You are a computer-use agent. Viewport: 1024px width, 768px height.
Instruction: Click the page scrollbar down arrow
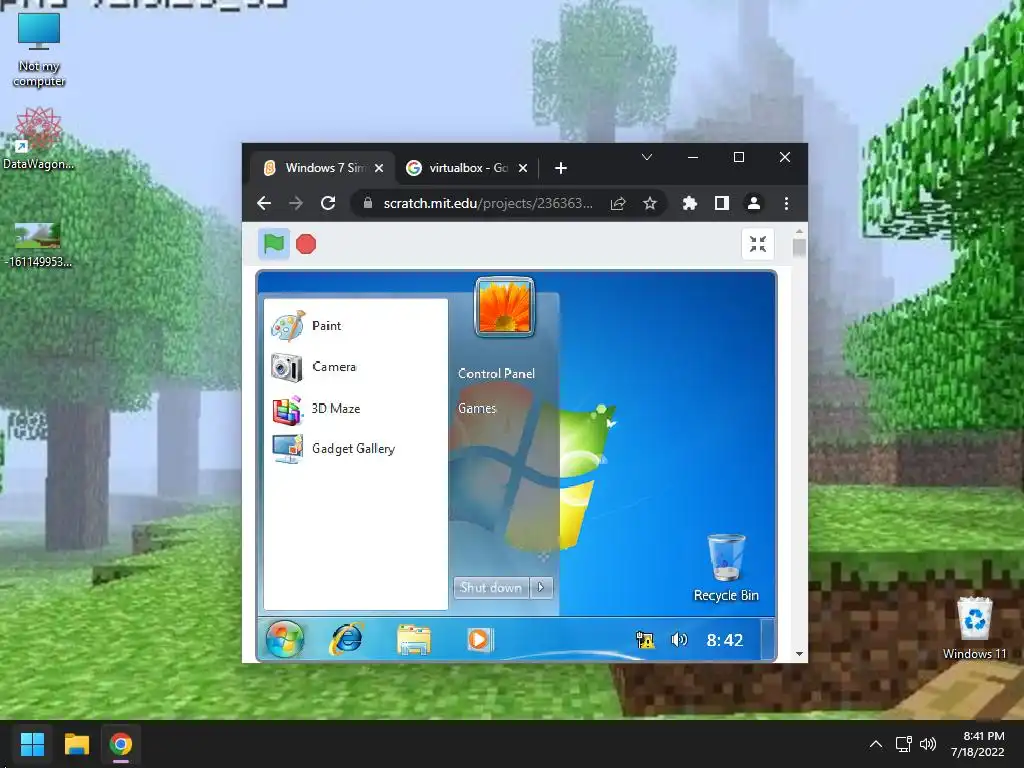tap(799, 654)
